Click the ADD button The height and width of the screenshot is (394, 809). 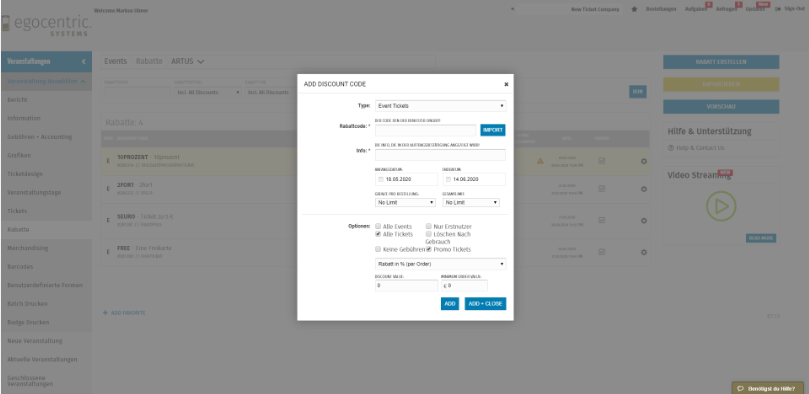pyautogui.click(x=450, y=304)
